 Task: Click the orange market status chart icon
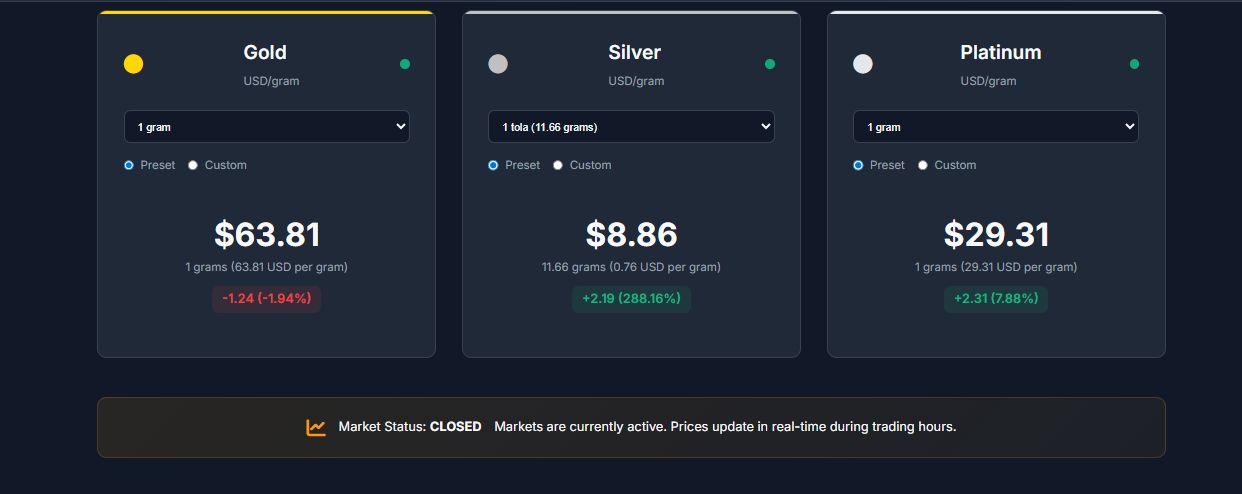316,427
